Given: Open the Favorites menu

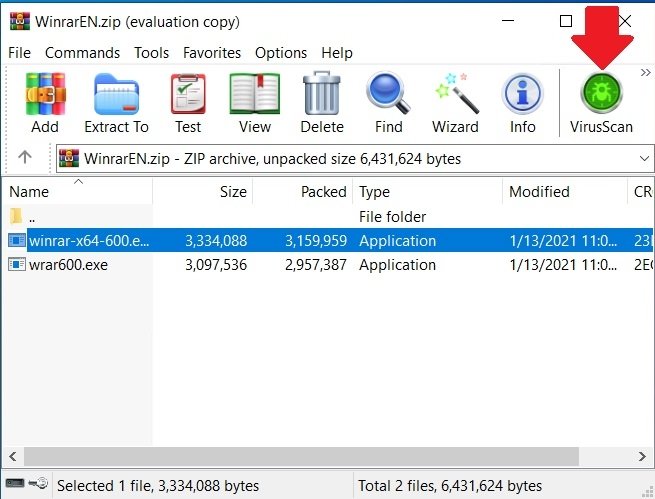Looking at the screenshot, I should (x=212, y=53).
